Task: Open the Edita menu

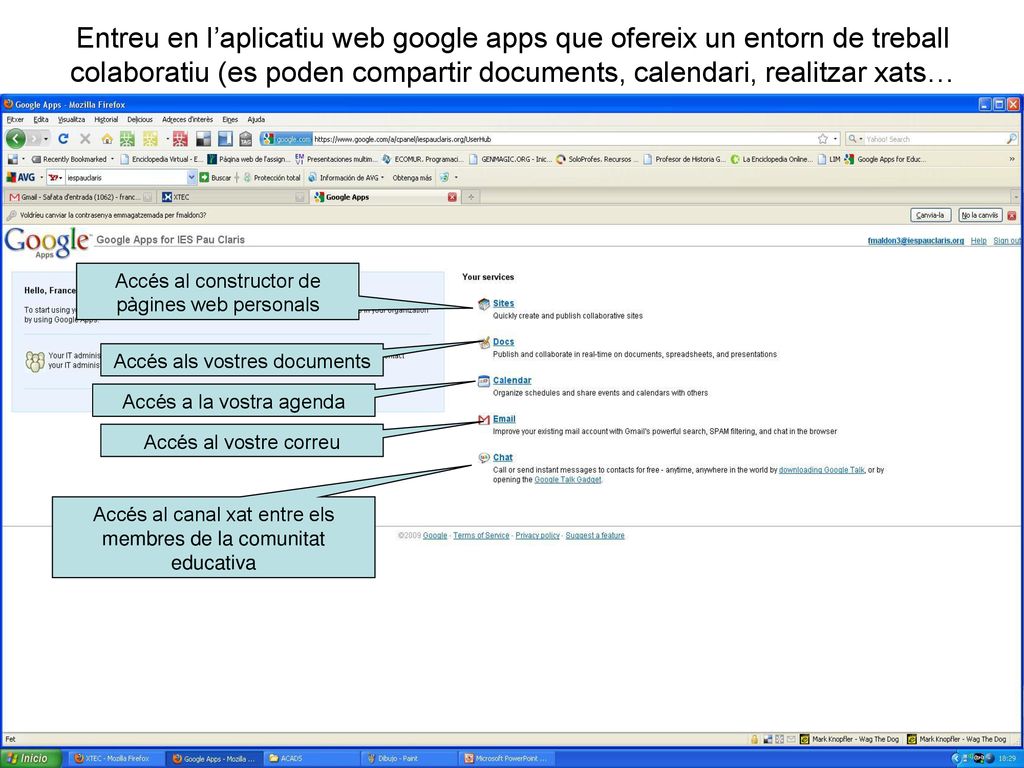Action: pos(41,120)
